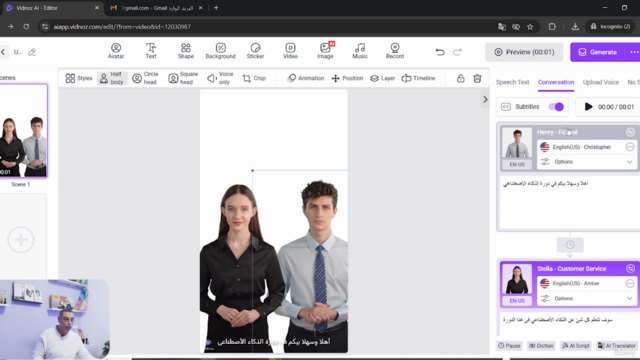Select Half body avatar style
This screenshot has height=360, width=640.
[x=112, y=78]
